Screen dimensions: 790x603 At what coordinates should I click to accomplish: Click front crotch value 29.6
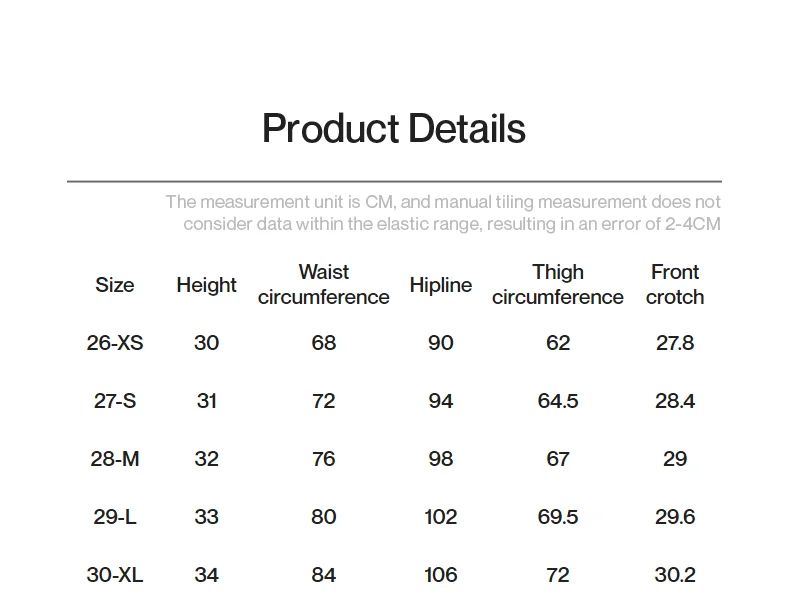(x=675, y=517)
